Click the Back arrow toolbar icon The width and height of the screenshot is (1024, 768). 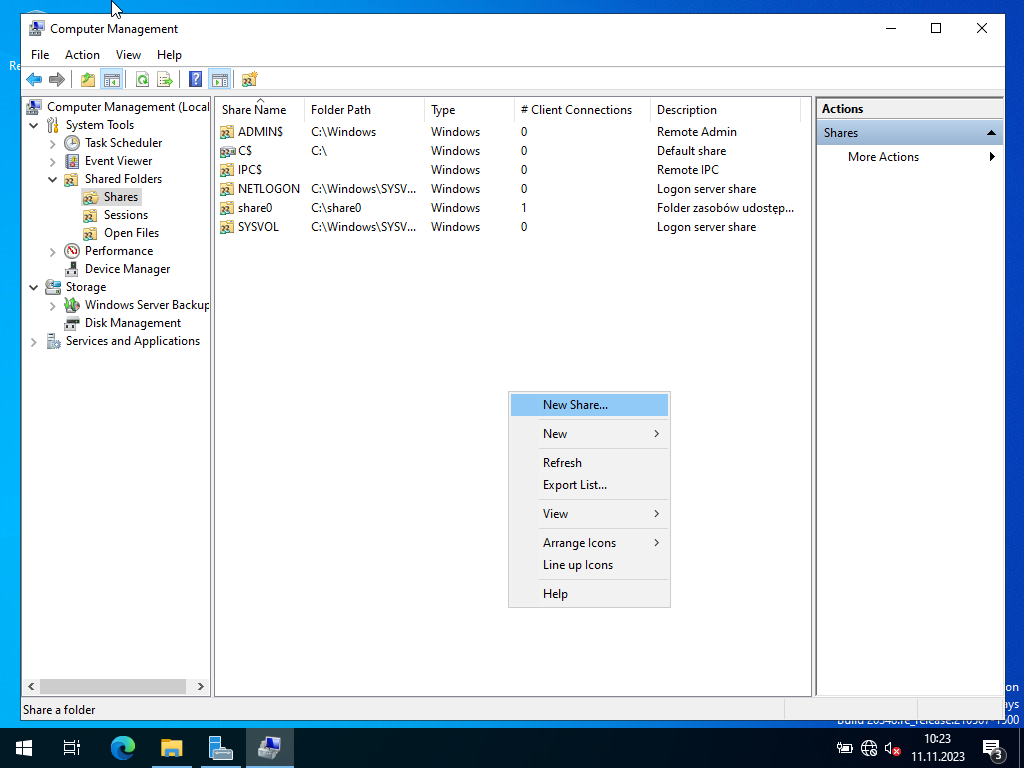pyautogui.click(x=34, y=79)
